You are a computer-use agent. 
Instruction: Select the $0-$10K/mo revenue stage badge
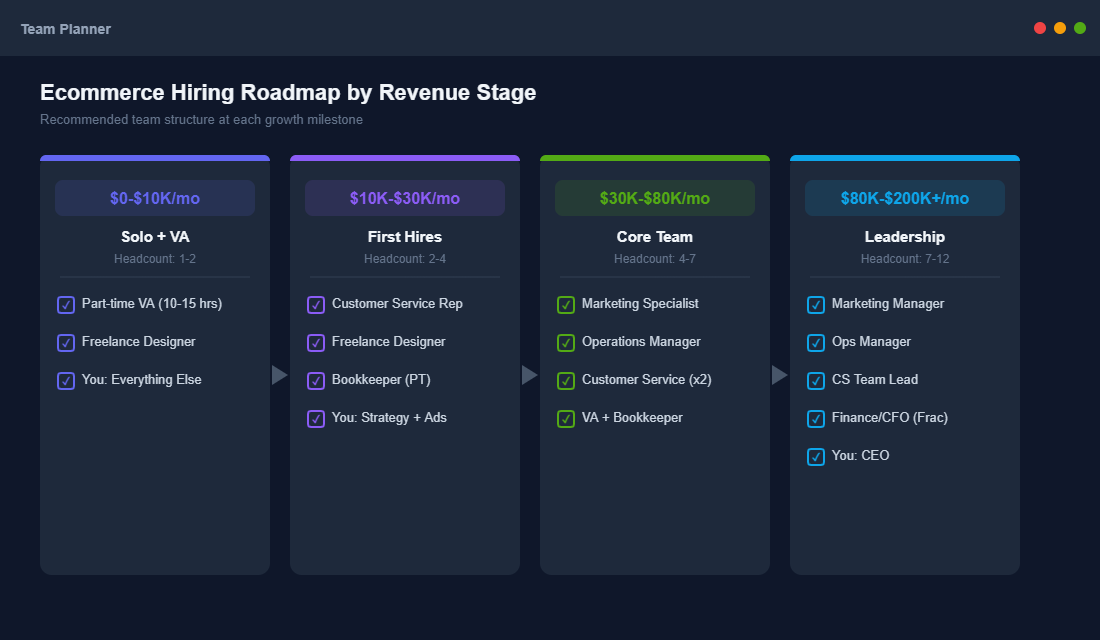click(x=155, y=198)
